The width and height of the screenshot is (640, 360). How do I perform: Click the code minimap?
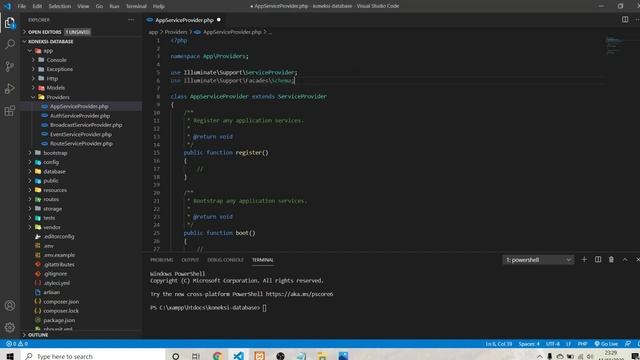tap(614, 46)
